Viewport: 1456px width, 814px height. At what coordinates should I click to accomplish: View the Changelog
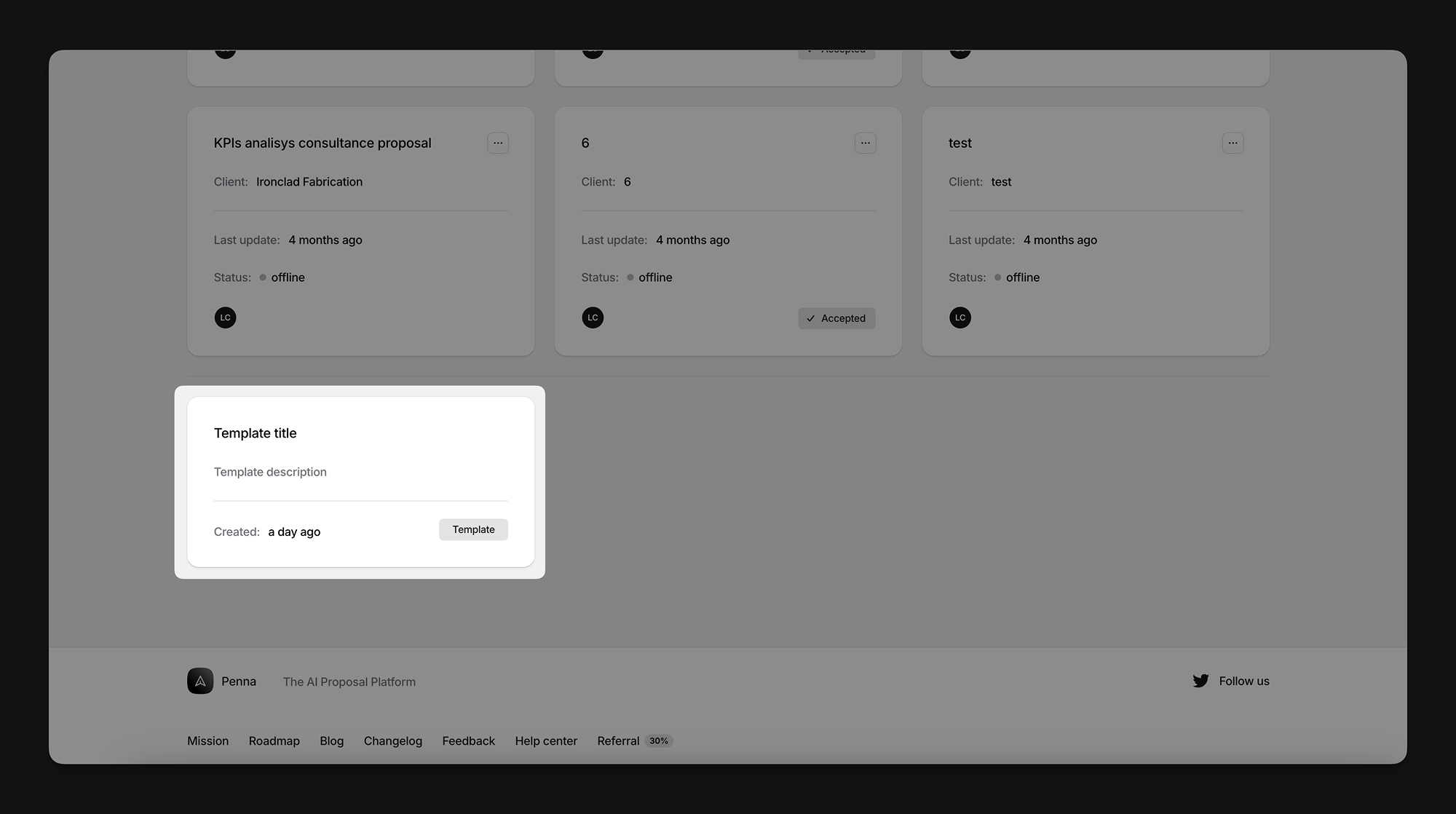tap(392, 740)
